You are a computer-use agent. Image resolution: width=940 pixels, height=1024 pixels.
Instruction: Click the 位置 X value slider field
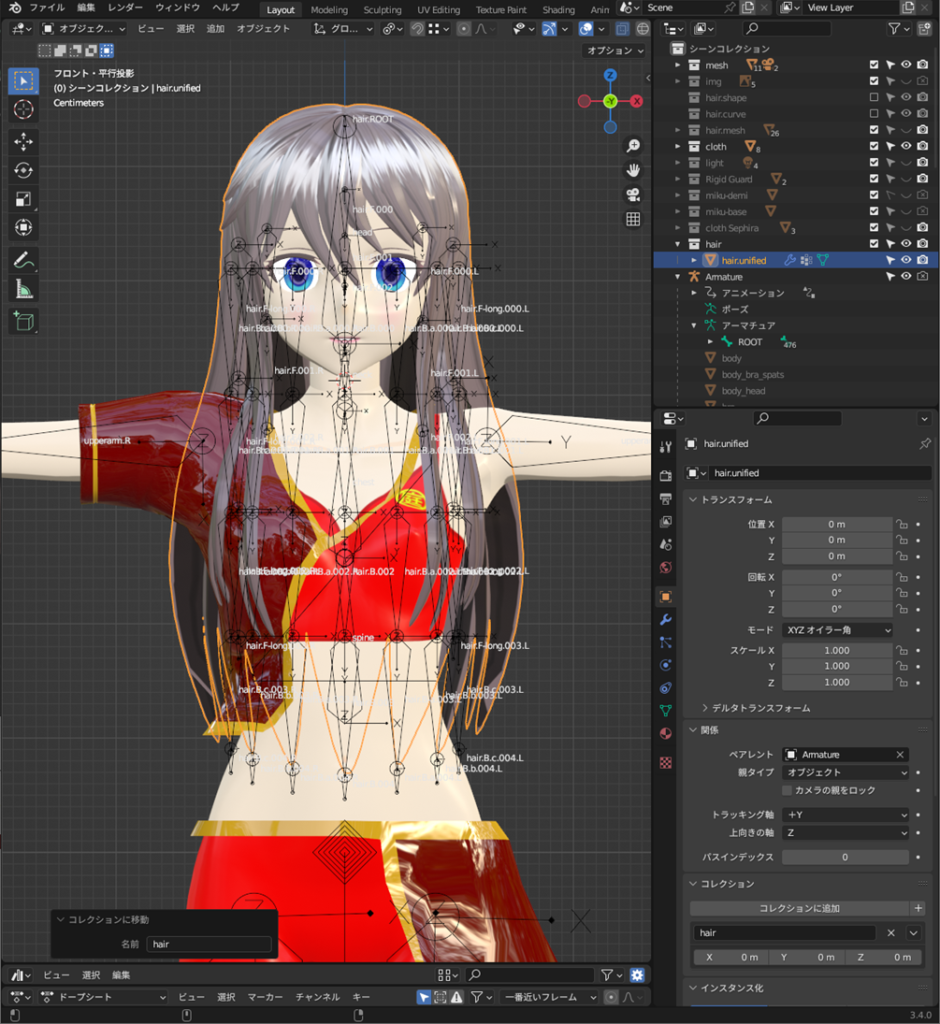[x=837, y=524]
